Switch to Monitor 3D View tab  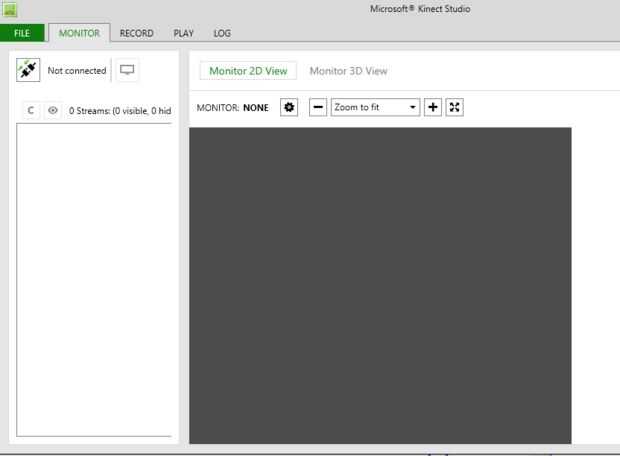tap(348, 71)
